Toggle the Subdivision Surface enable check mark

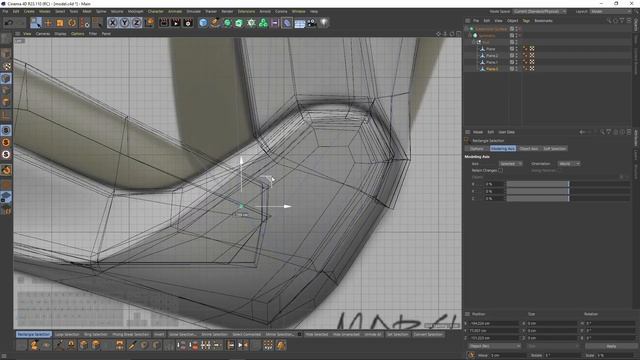pyautogui.click(x=520, y=29)
